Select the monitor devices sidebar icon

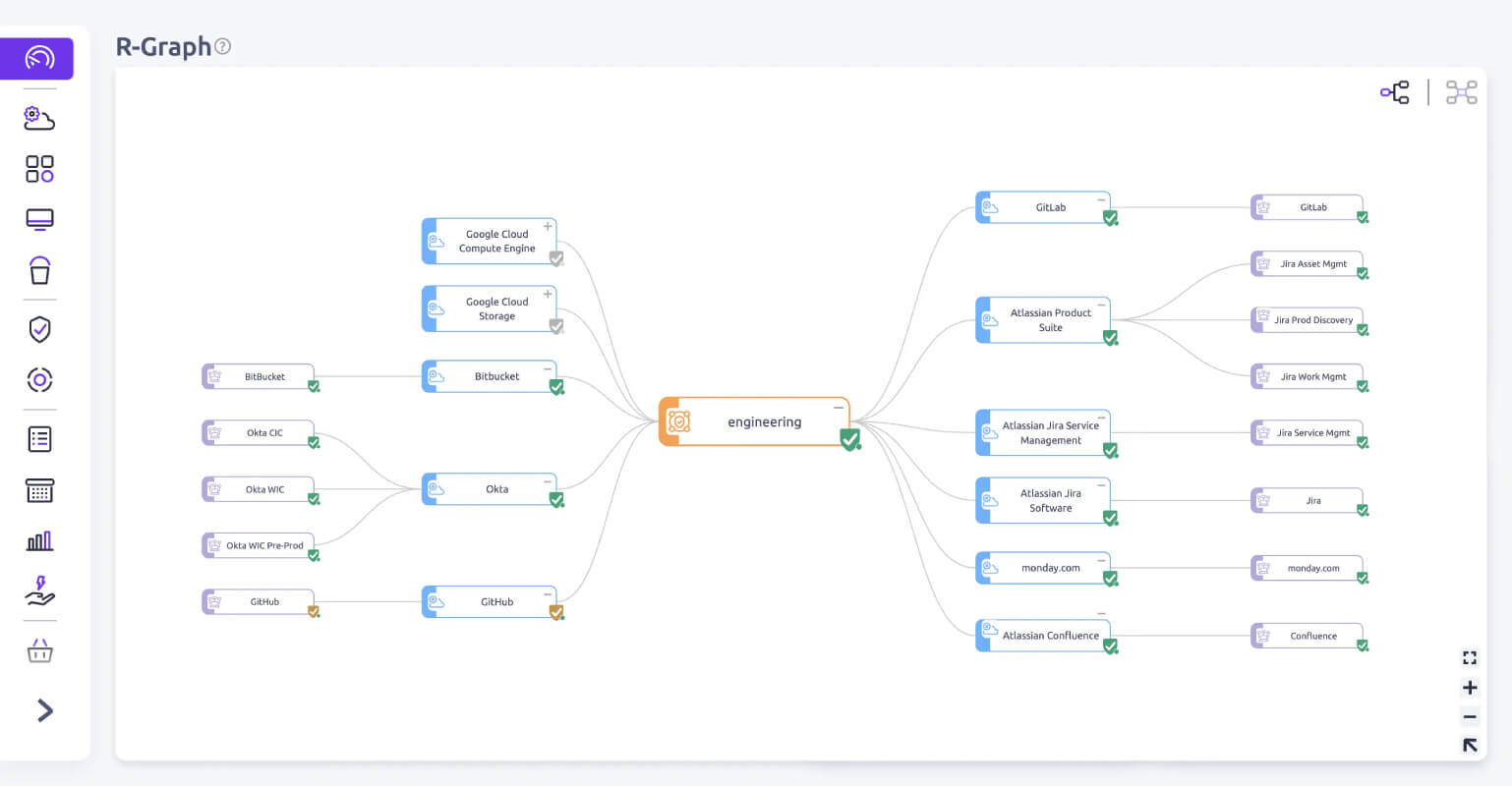39,219
